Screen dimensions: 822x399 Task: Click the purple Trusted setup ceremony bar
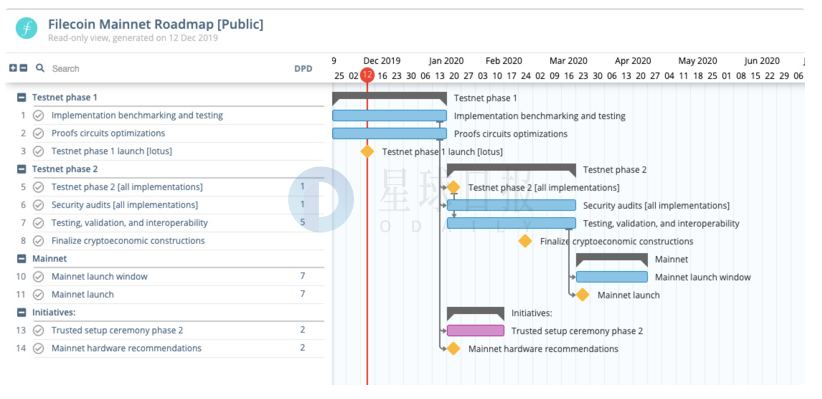[475, 331]
